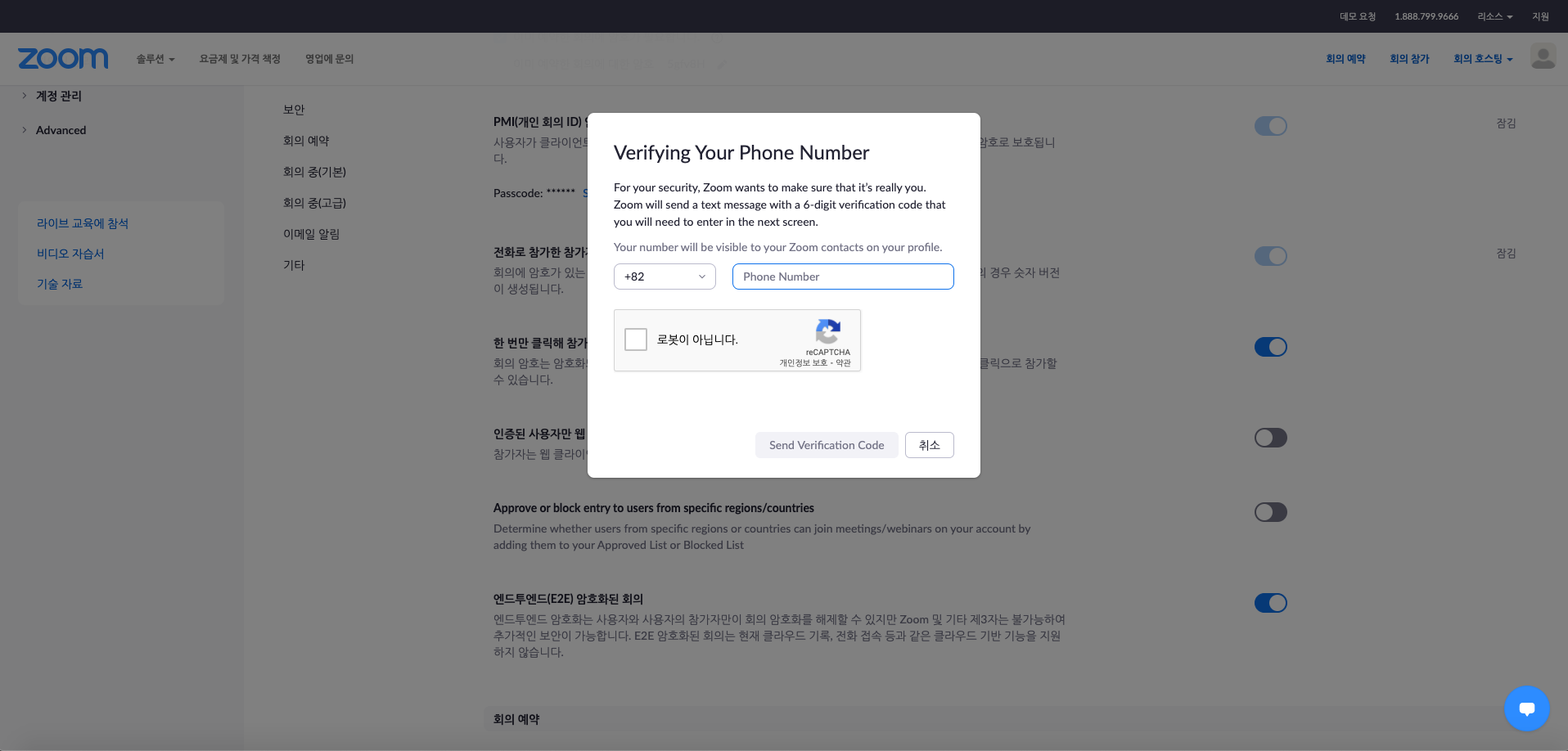
Task: Focus the Phone Number input field
Action: 843,277
